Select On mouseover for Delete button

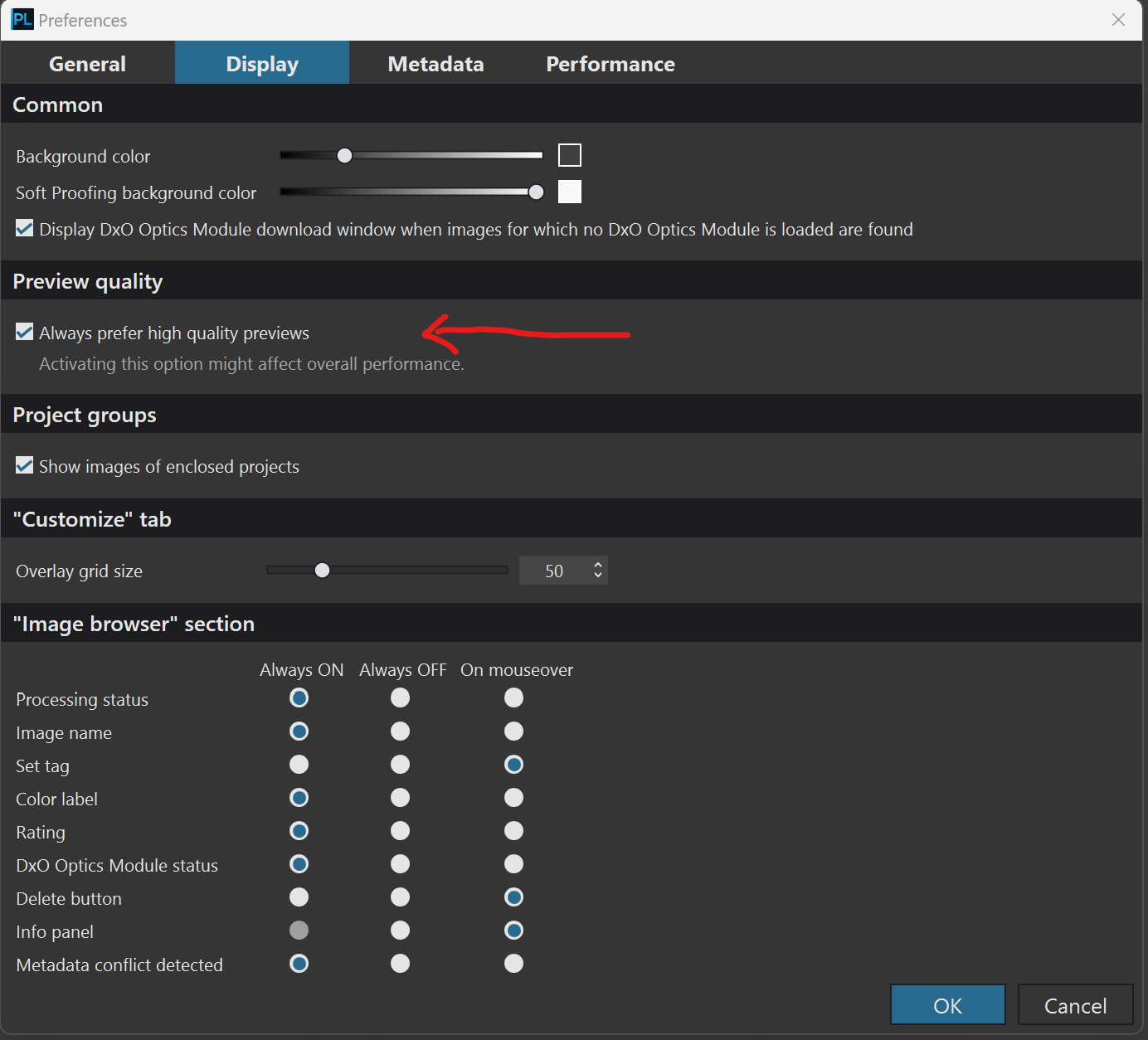point(514,897)
